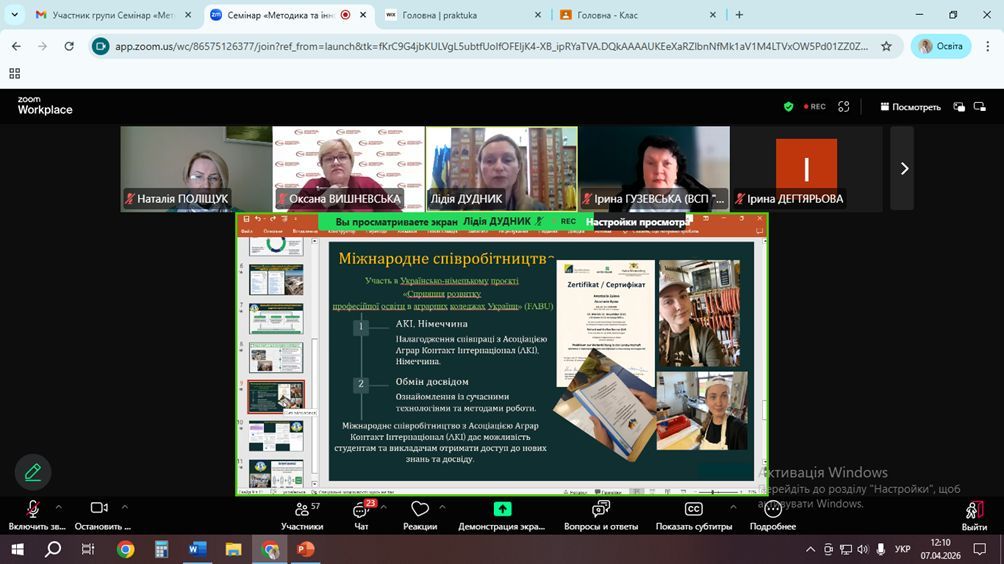The image size is (1004, 564).
Task: Open system tray volume icon
Action: coord(863,549)
